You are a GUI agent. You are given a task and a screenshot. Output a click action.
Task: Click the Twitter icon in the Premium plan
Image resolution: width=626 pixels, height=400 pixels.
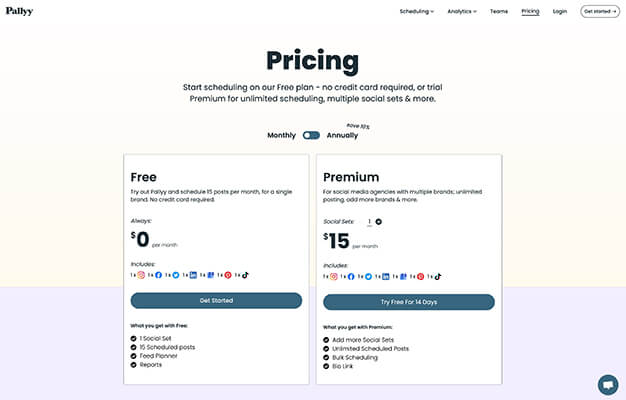point(369,276)
